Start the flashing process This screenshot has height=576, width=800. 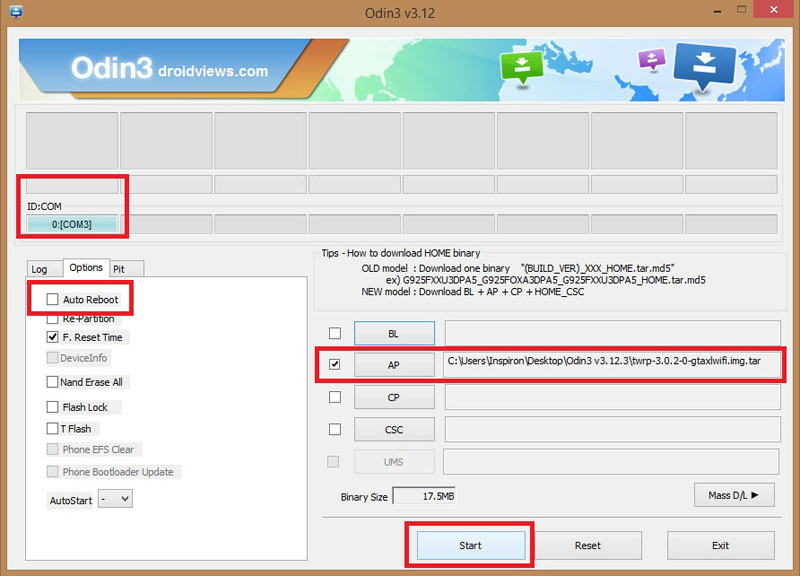pos(470,545)
